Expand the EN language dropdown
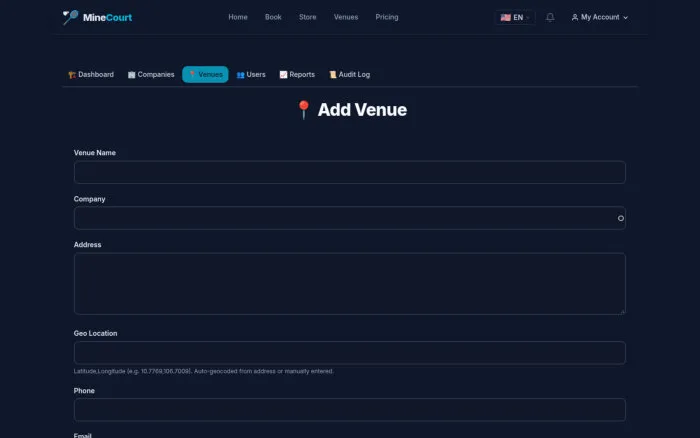The height and width of the screenshot is (438, 700). (515, 17)
